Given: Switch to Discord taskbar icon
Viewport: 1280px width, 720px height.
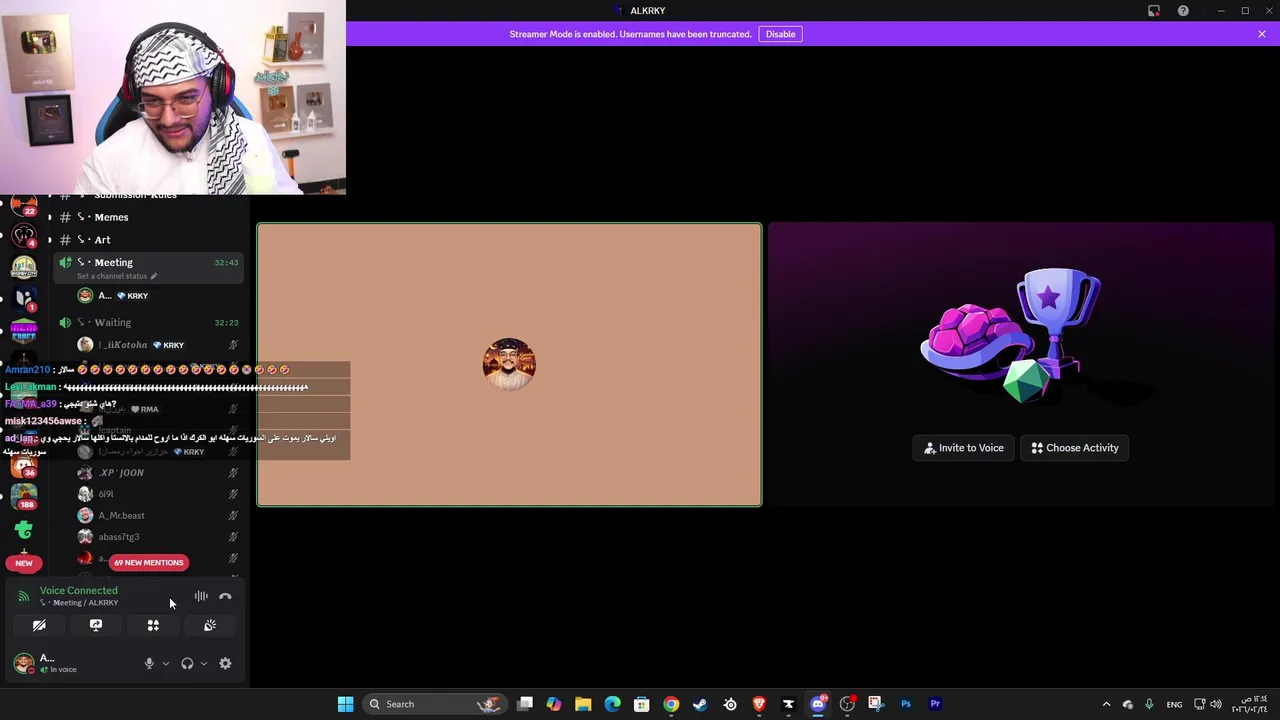Looking at the screenshot, I should pos(818,704).
